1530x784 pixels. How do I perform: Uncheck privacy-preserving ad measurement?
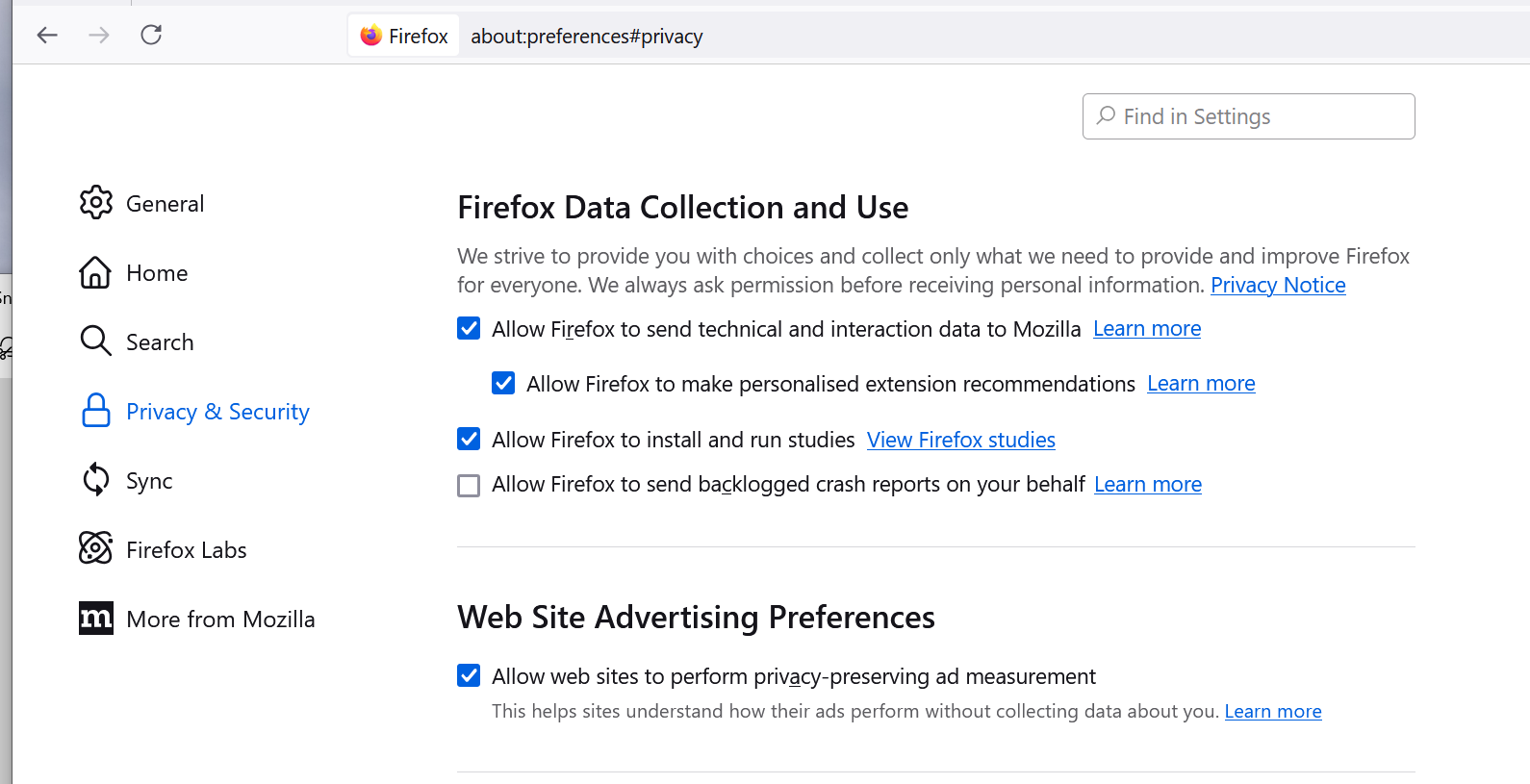pyautogui.click(x=469, y=676)
